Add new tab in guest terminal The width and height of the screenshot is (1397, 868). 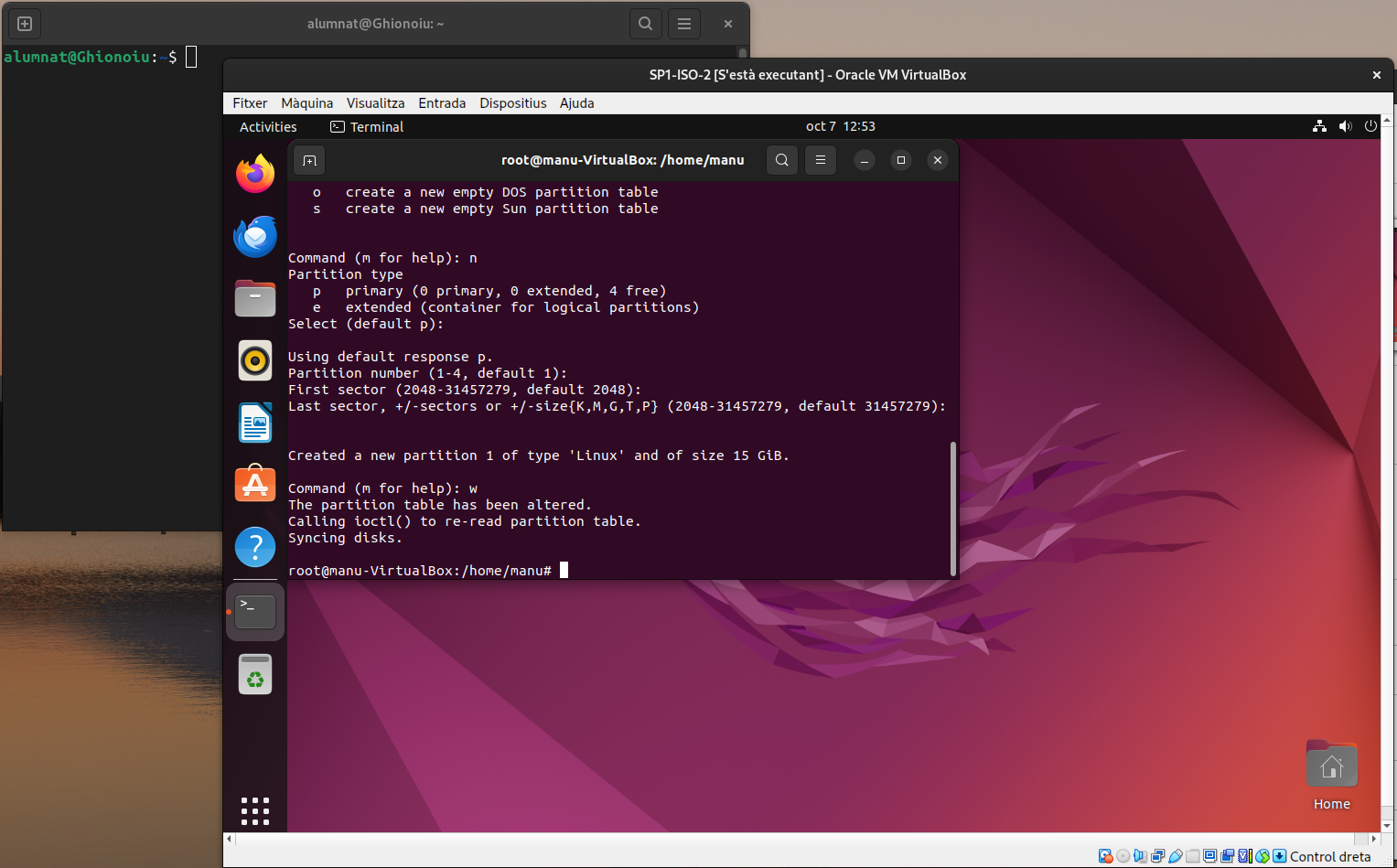tap(310, 161)
